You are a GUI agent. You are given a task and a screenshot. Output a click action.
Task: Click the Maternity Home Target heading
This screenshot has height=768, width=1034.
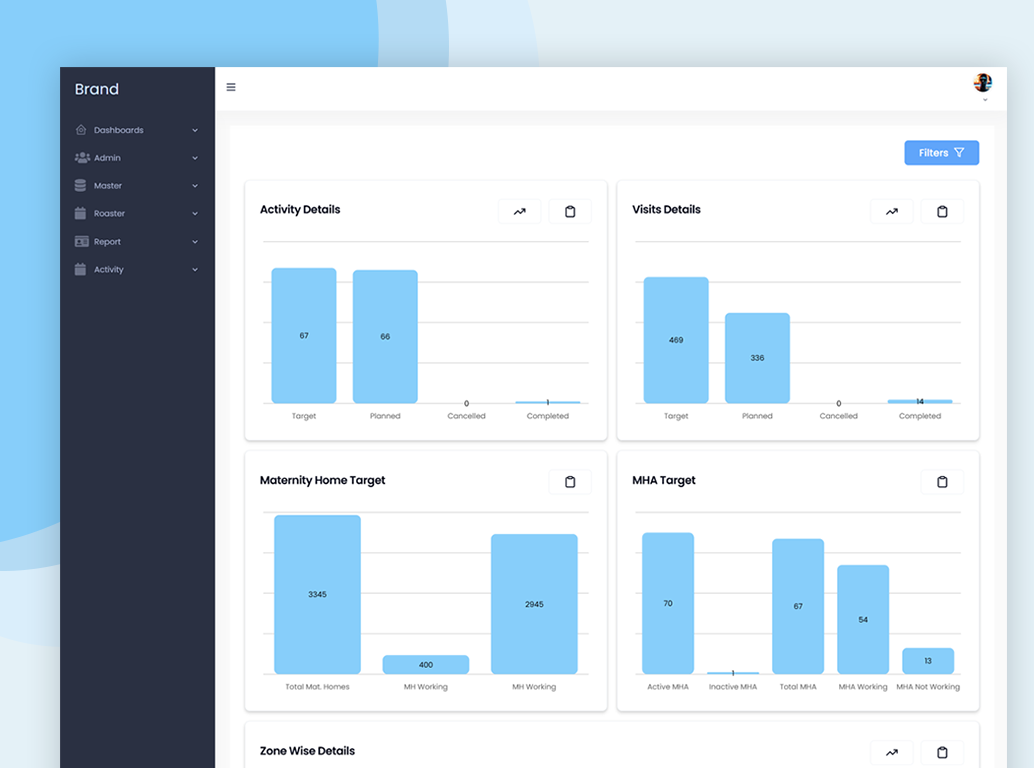(322, 481)
